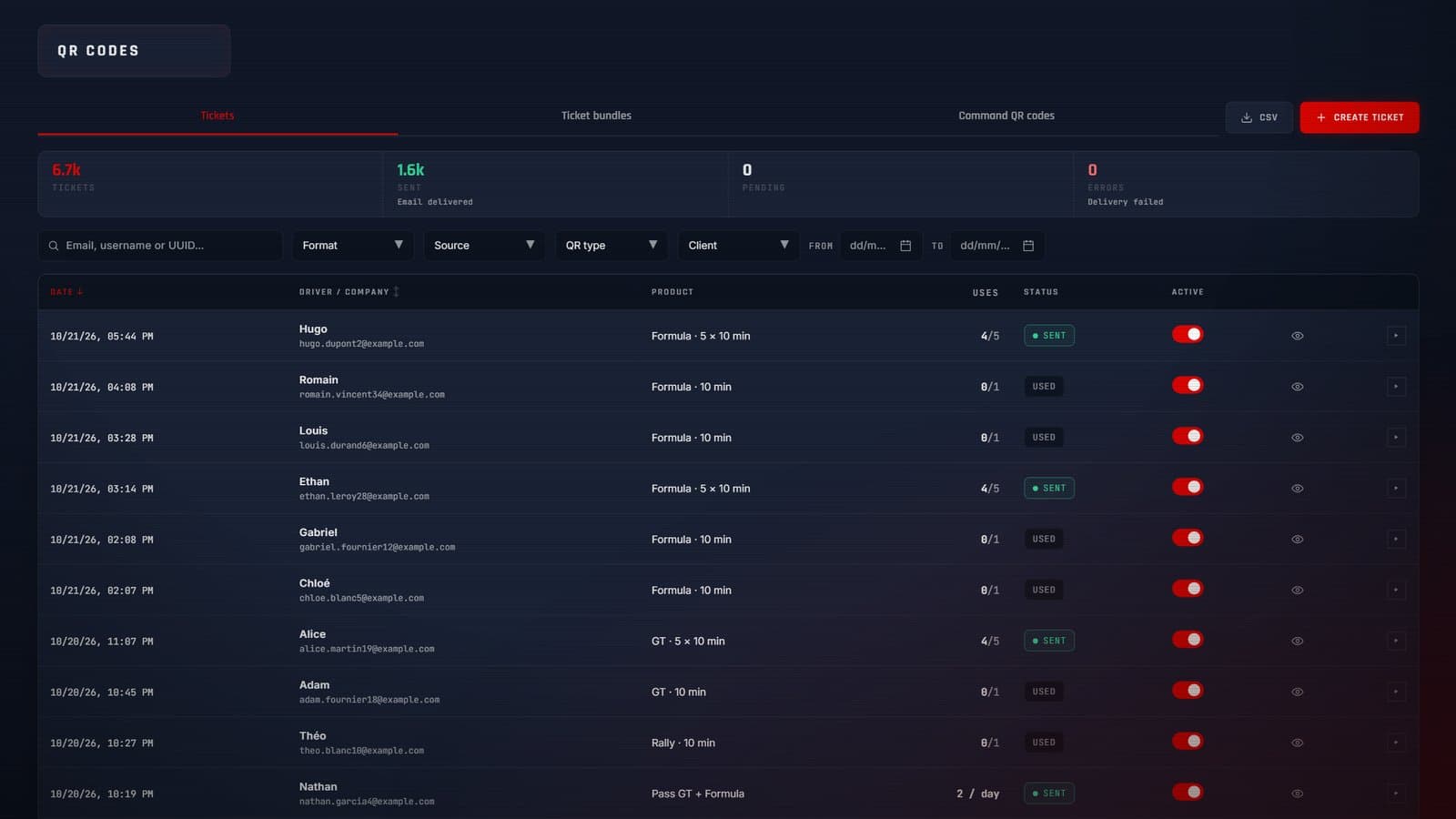The height and width of the screenshot is (819, 1456).
Task: Open eye icon for Chloé's ticket
Action: 1298,591
